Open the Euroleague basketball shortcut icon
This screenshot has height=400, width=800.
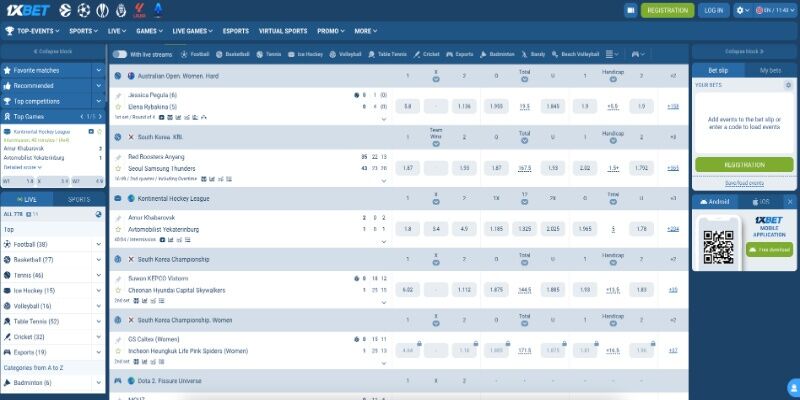(x=65, y=10)
